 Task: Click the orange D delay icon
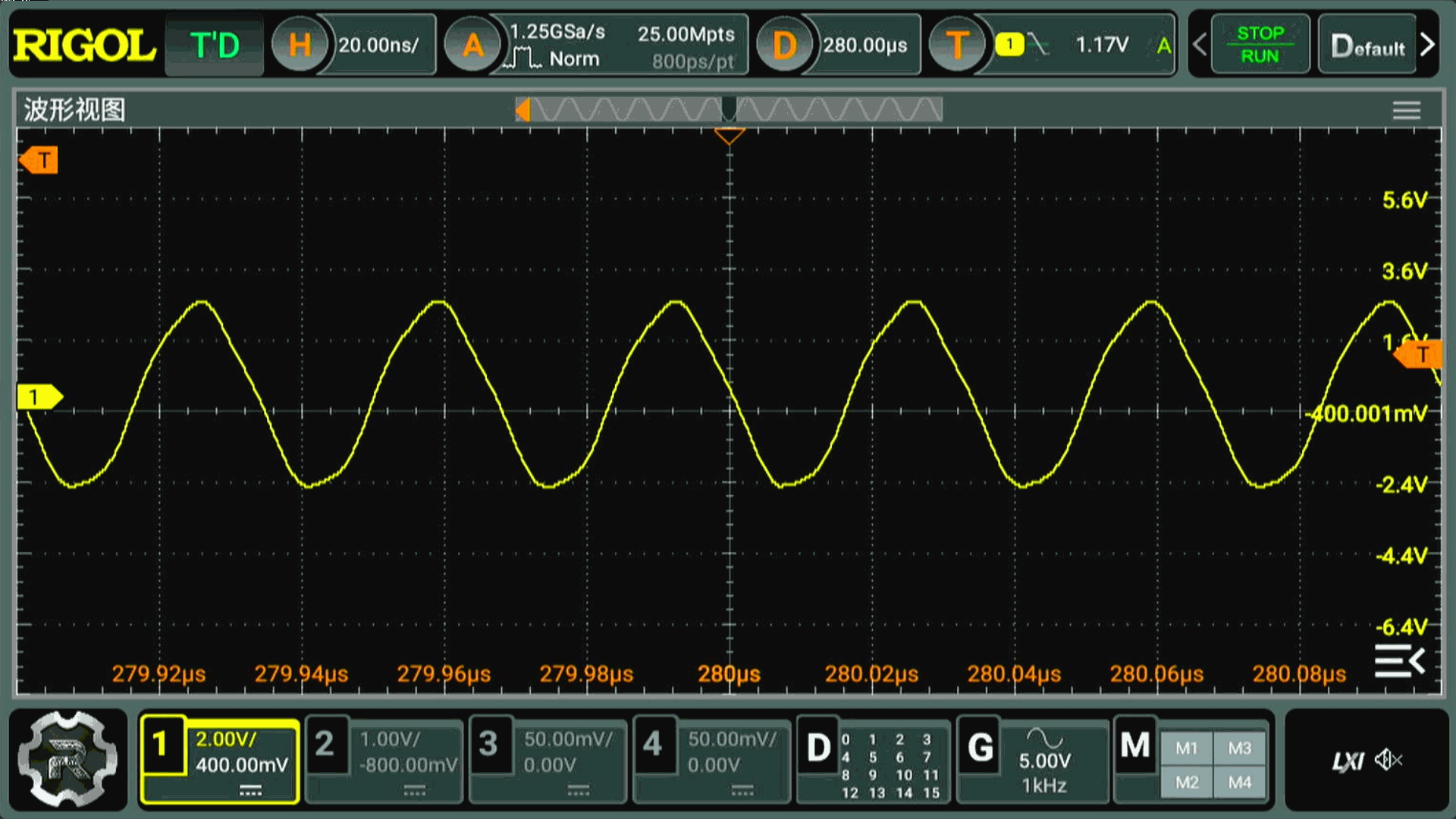click(784, 45)
